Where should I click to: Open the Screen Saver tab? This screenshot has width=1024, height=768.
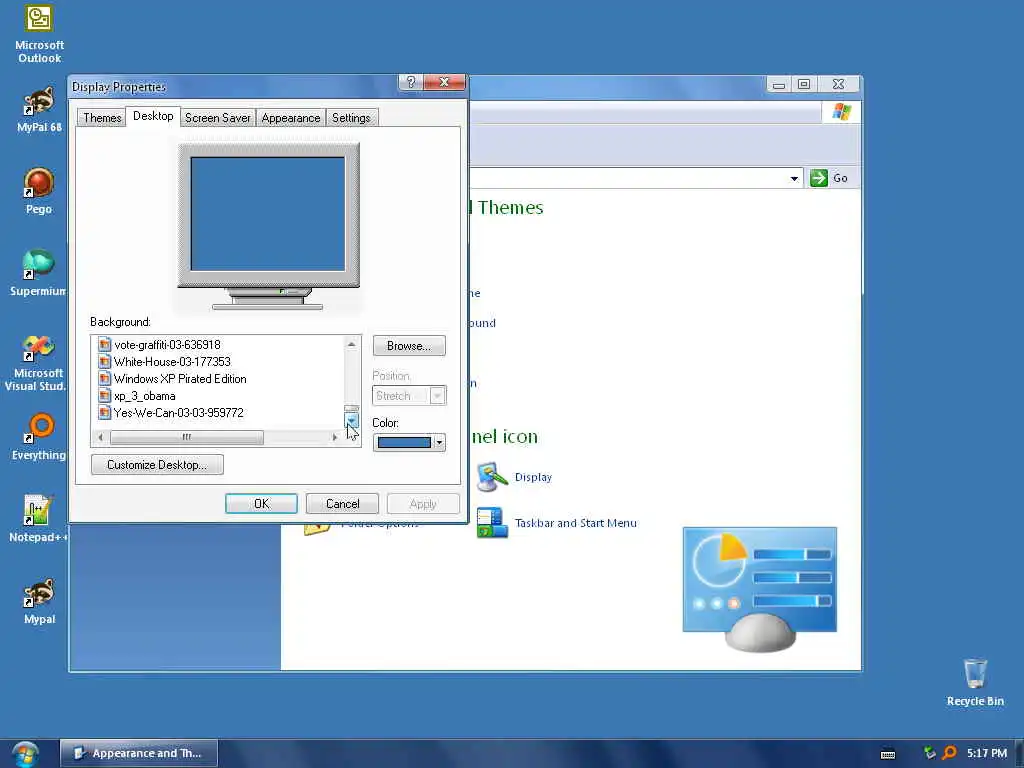click(x=217, y=118)
